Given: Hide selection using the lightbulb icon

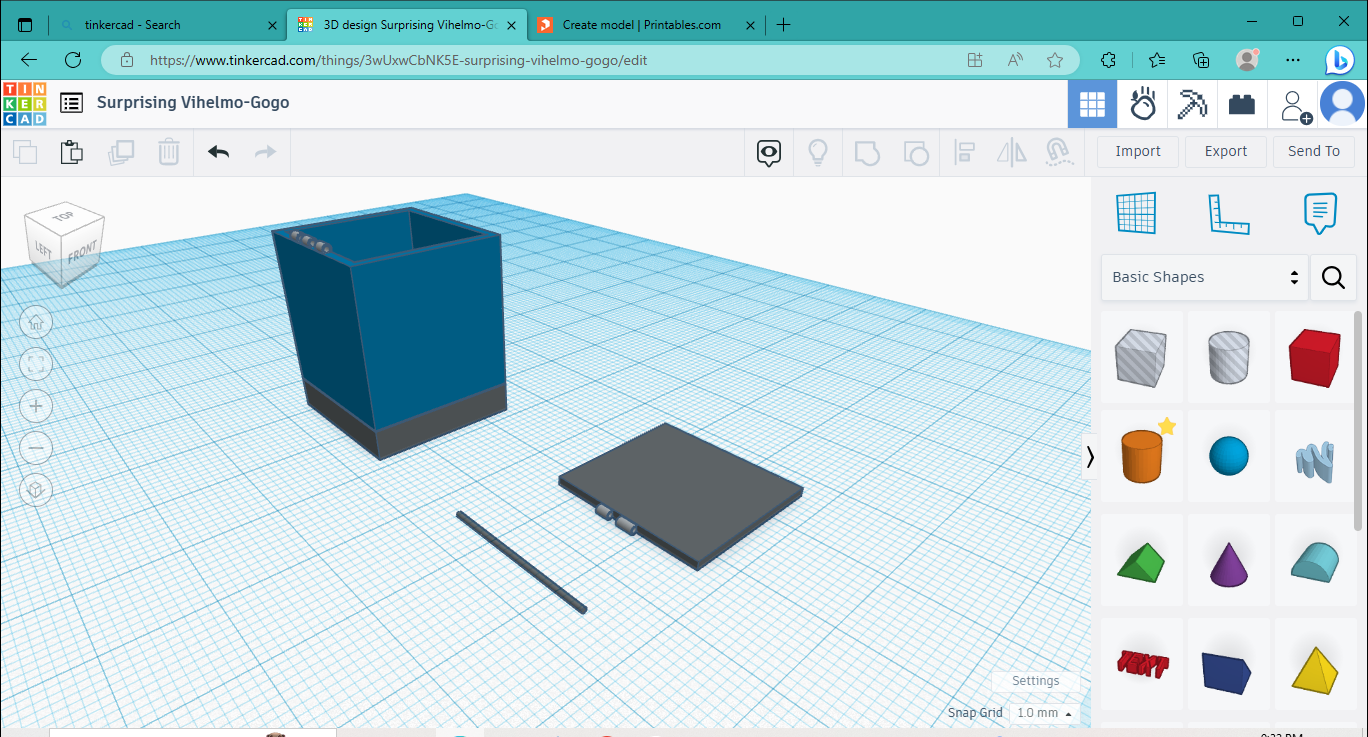Looking at the screenshot, I should click(818, 152).
